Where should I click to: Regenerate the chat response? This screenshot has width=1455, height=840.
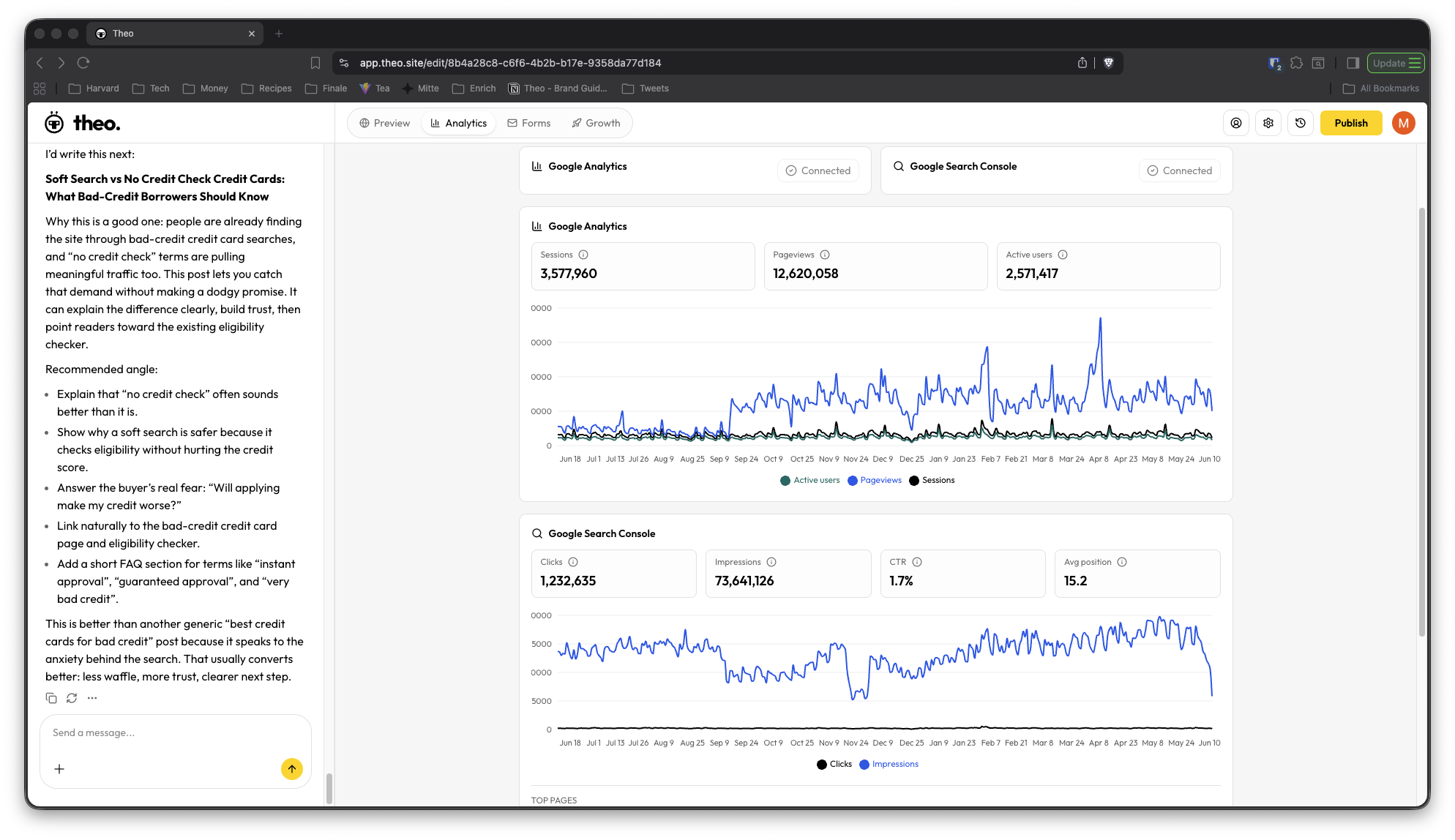click(x=72, y=698)
